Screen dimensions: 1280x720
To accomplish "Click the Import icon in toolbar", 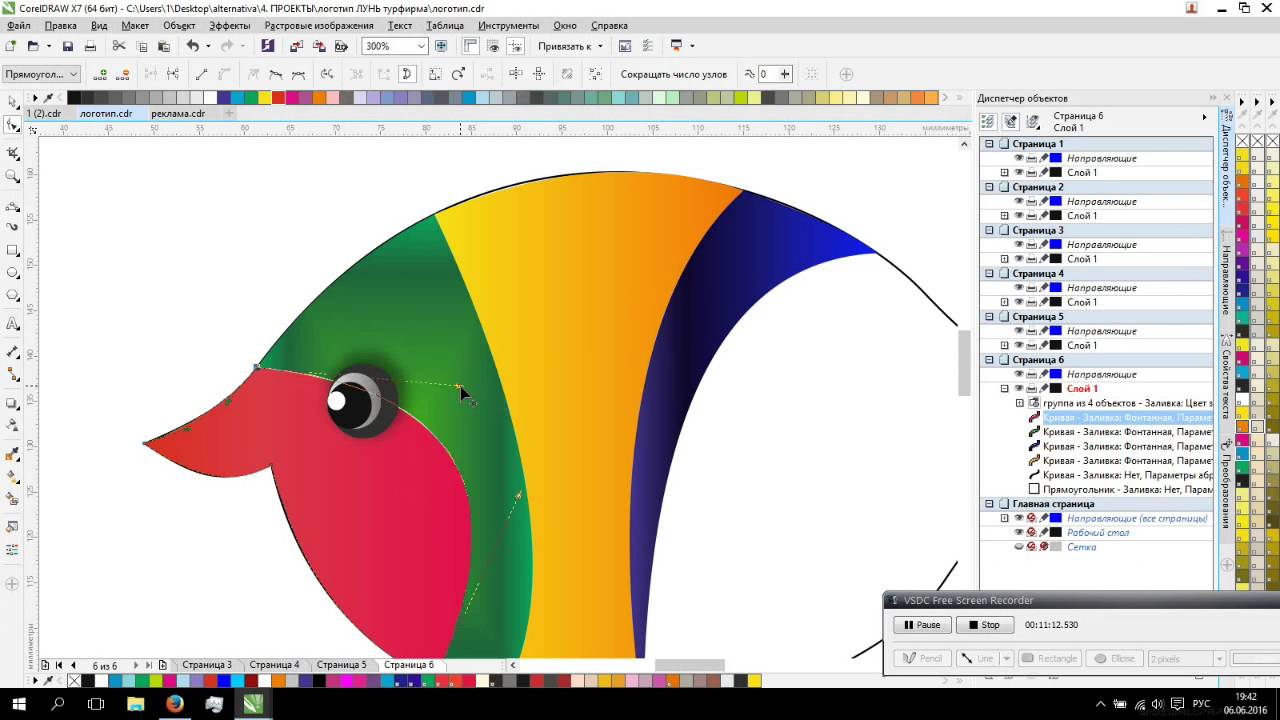I will [x=296, y=46].
